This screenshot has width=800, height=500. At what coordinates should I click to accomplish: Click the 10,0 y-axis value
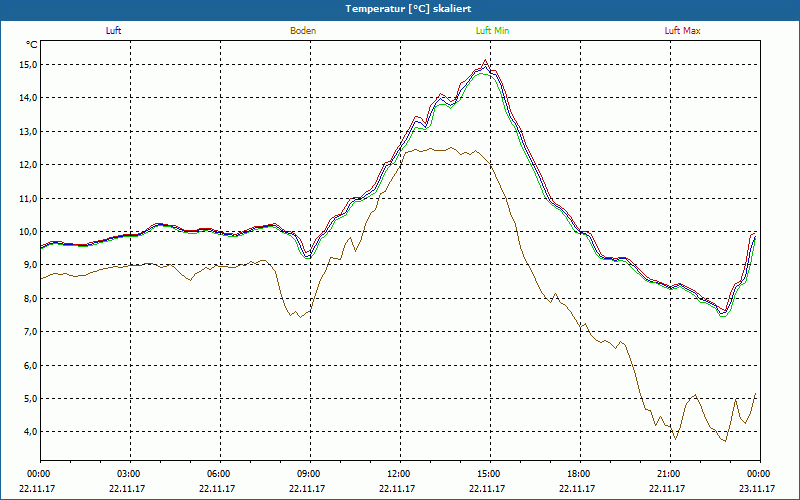pyautogui.click(x=29, y=231)
